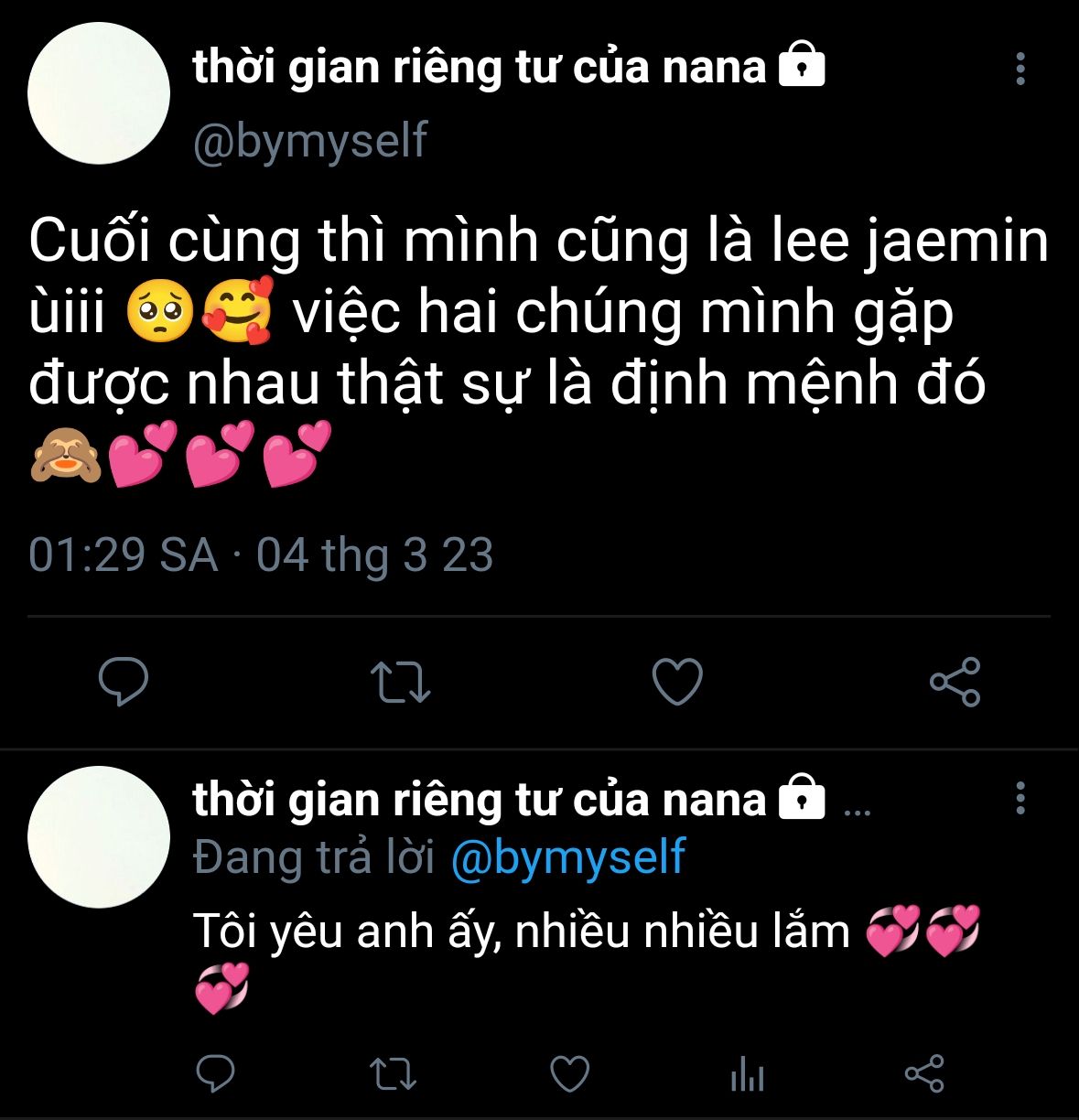Reply to the main lee jaemin tweet
Viewport: 1079px width, 1120px height.
point(124,682)
